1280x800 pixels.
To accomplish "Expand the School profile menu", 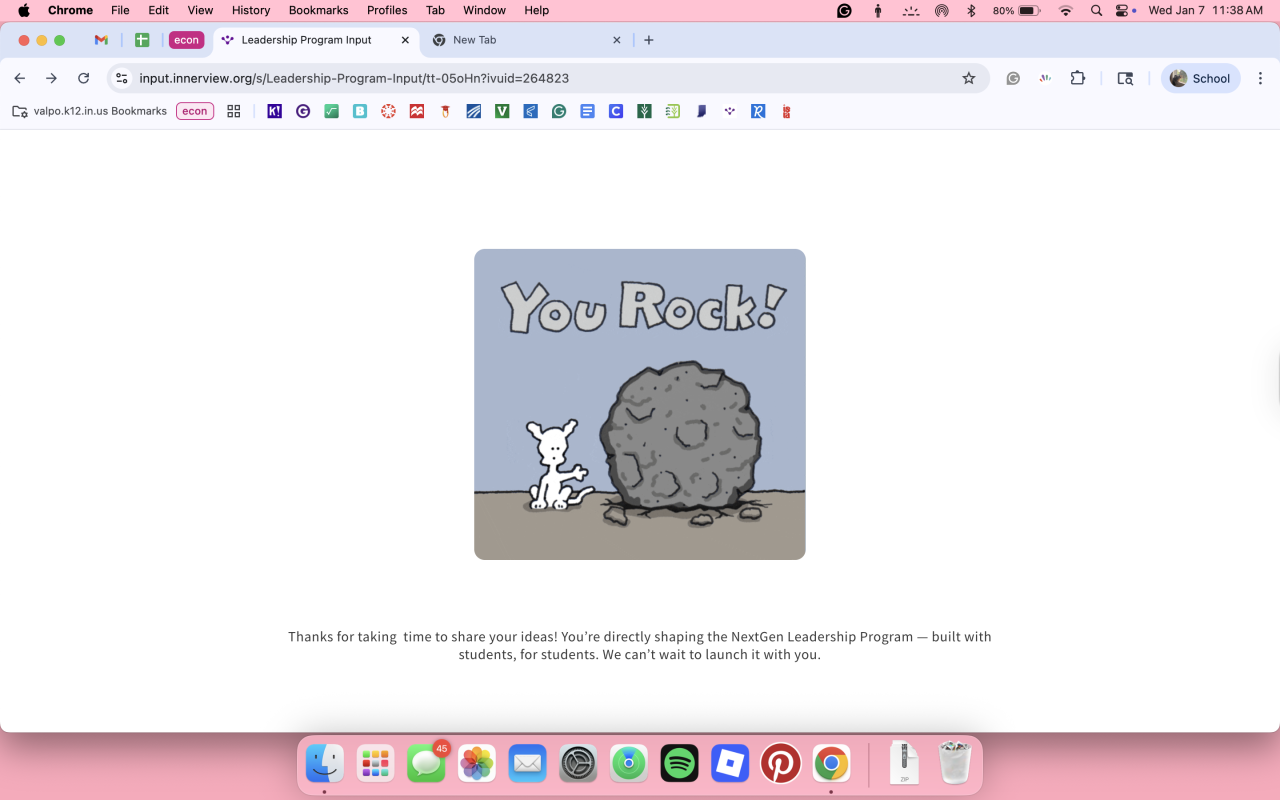I will pos(1200,78).
